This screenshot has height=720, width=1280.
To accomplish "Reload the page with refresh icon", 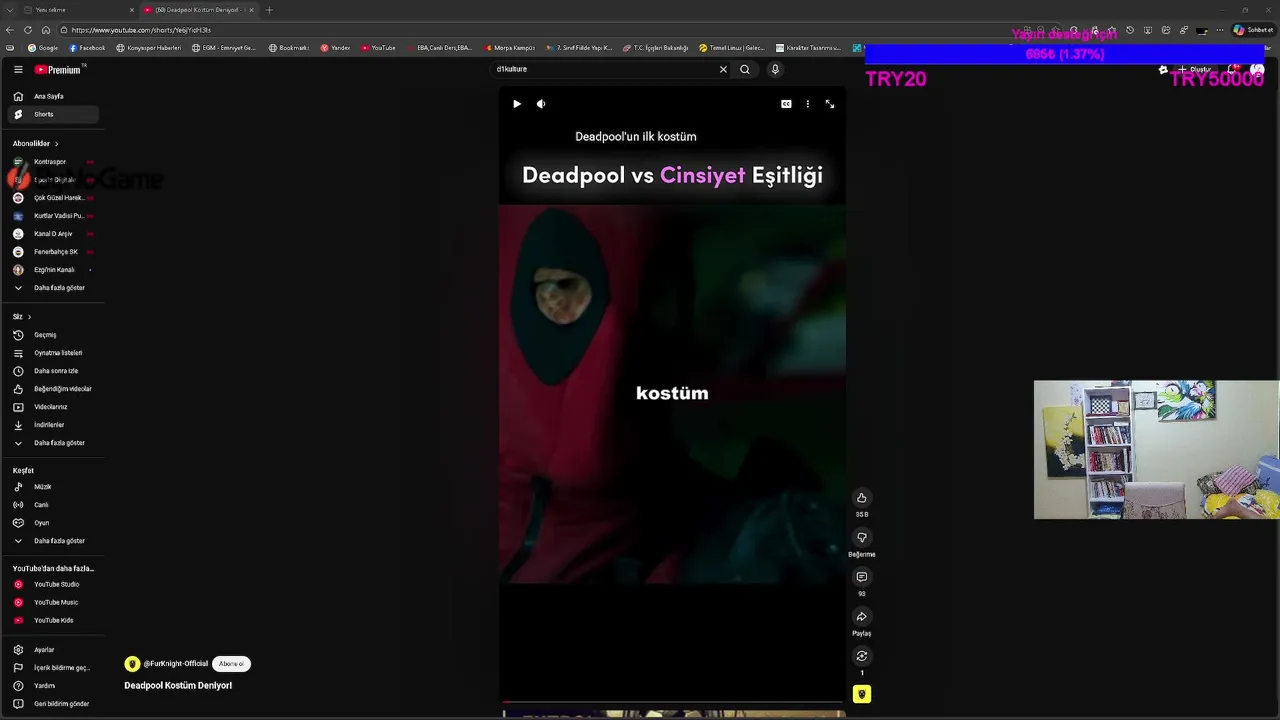I will (x=28, y=30).
